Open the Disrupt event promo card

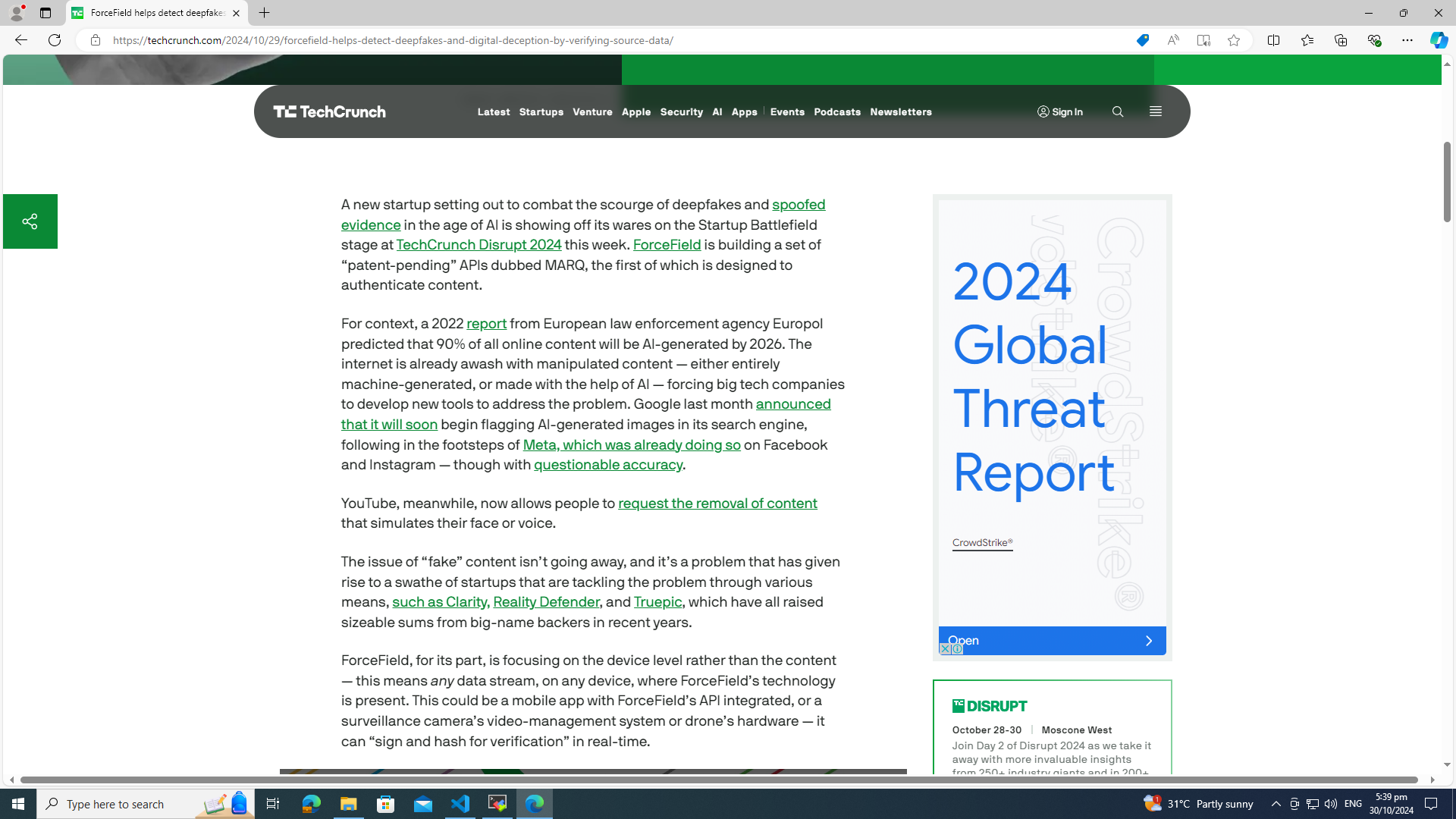tap(1052, 728)
